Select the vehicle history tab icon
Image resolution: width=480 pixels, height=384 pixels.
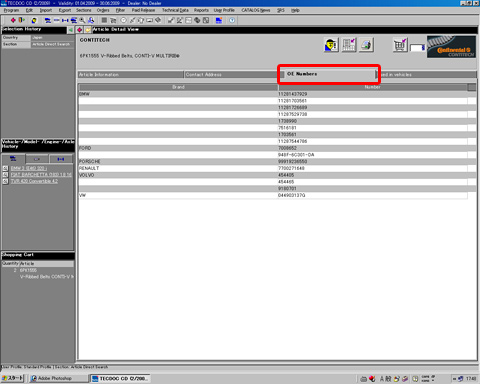pyautogui.click(x=13, y=159)
